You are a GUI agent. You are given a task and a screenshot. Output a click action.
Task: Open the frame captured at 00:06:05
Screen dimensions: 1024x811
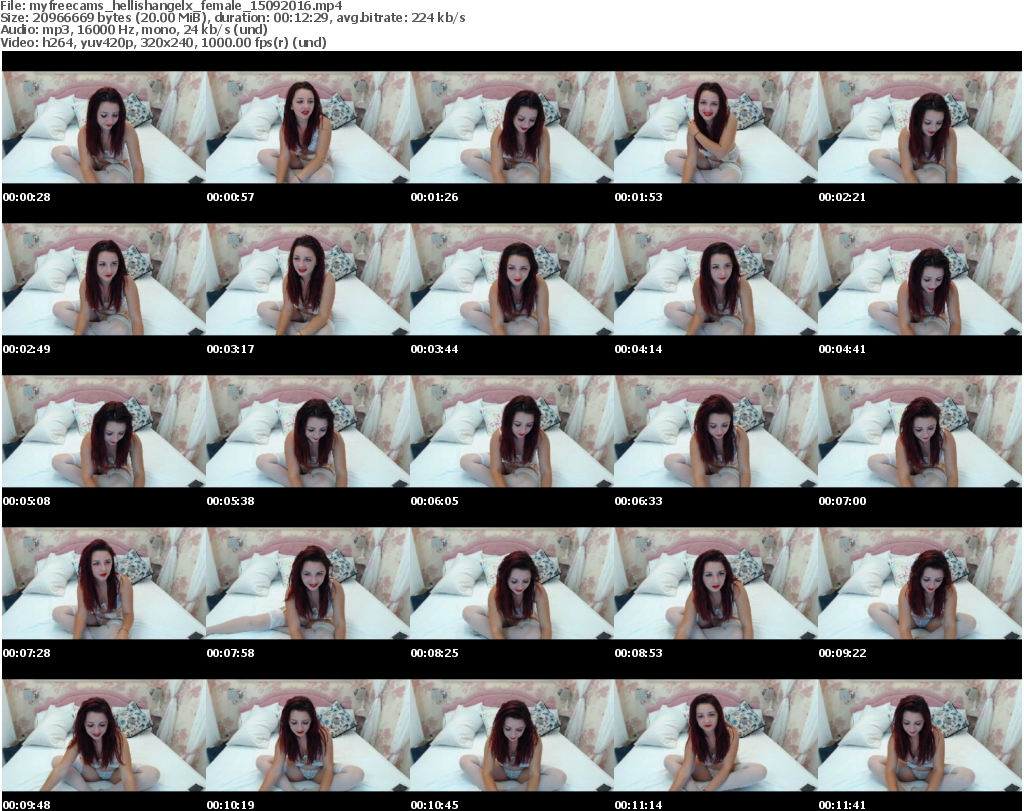coord(511,432)
